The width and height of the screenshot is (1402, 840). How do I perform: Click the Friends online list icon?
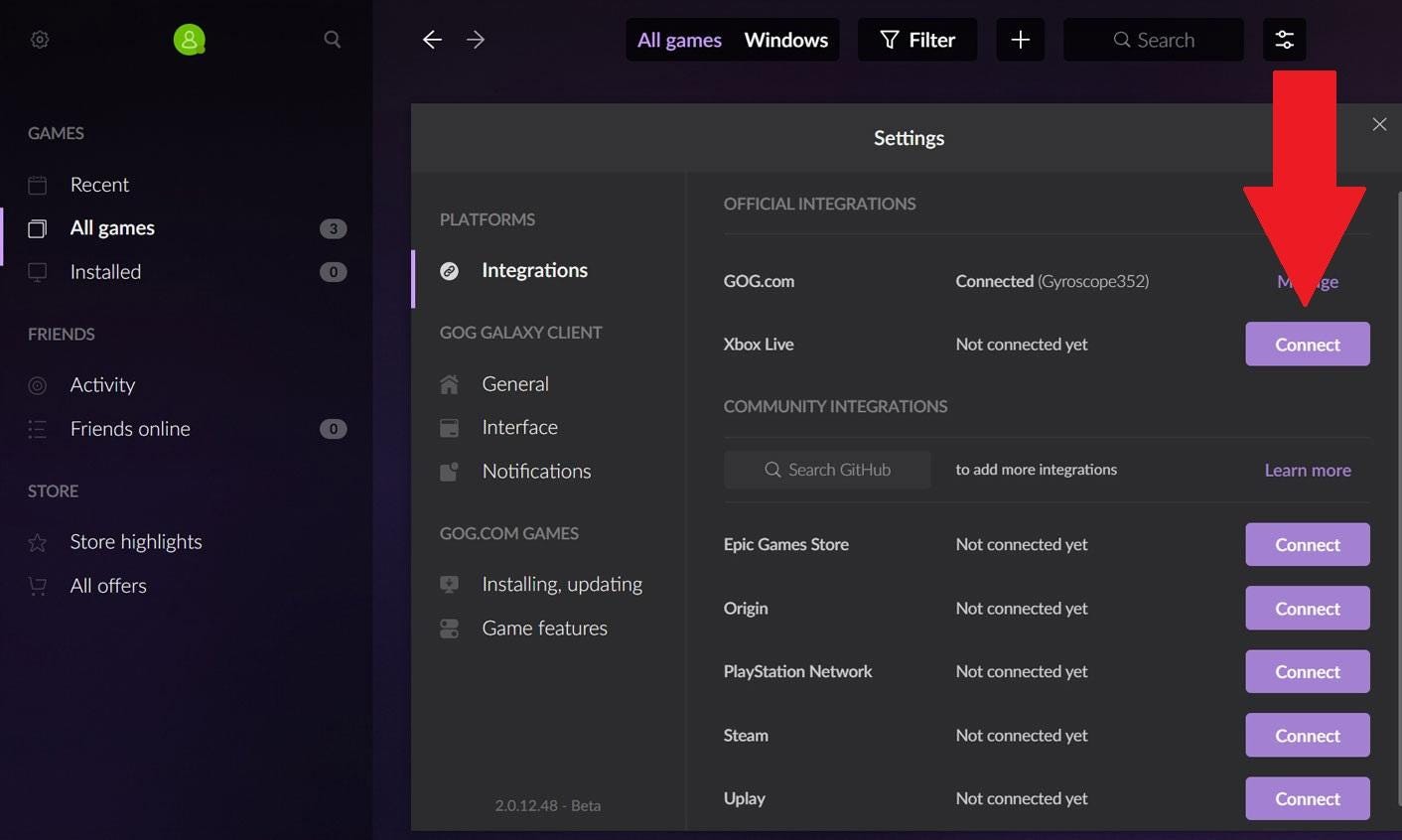[x=38, y=429]
